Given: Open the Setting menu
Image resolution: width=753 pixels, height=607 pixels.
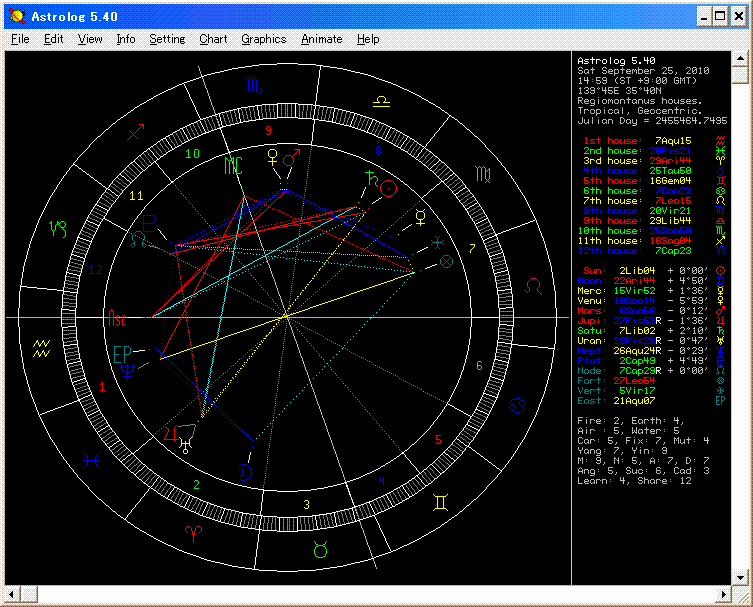Looking at the screenshot, I should coord(167,39).
